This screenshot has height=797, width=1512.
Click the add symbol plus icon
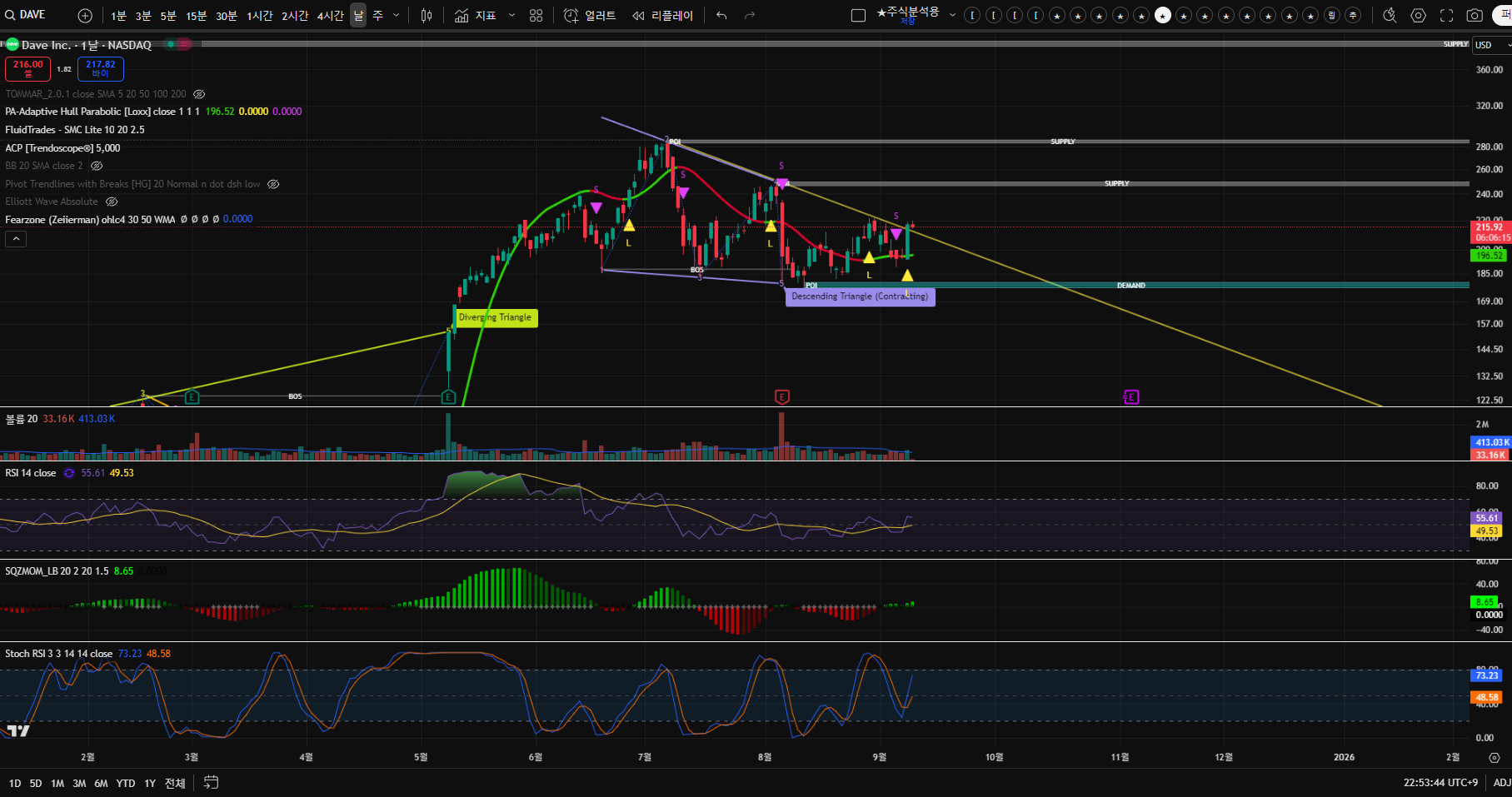85,16
